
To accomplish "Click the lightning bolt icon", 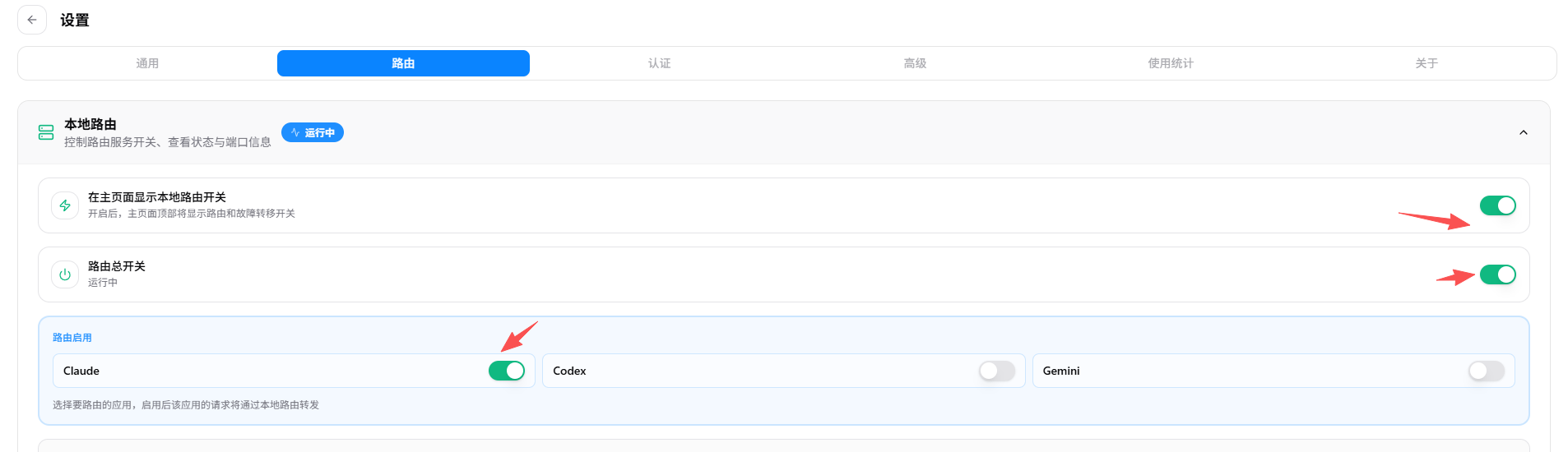I will coord(65,205).
